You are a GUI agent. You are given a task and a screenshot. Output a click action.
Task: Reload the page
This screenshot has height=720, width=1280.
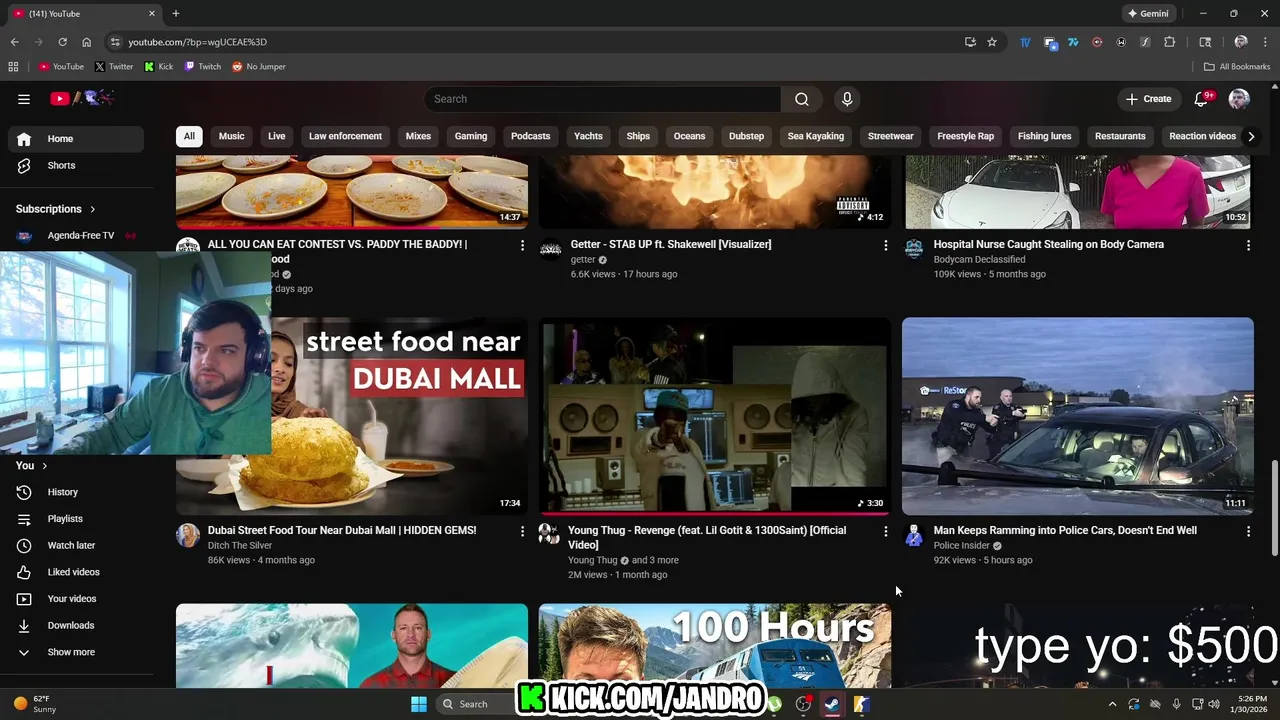(62, 42)
